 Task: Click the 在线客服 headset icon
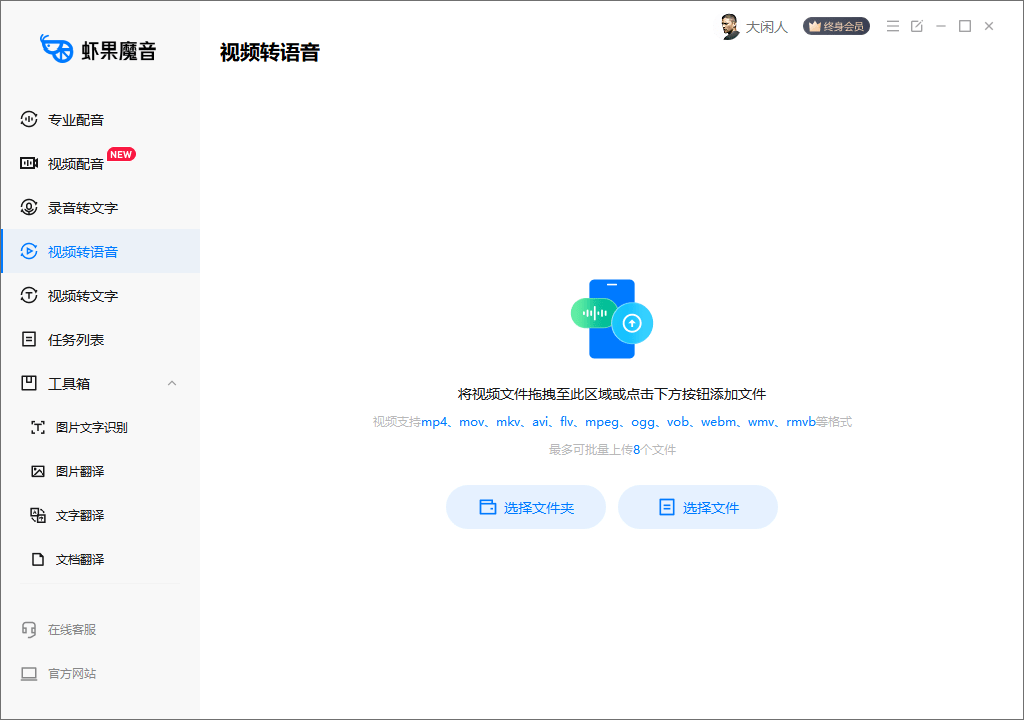click(29, 629)
